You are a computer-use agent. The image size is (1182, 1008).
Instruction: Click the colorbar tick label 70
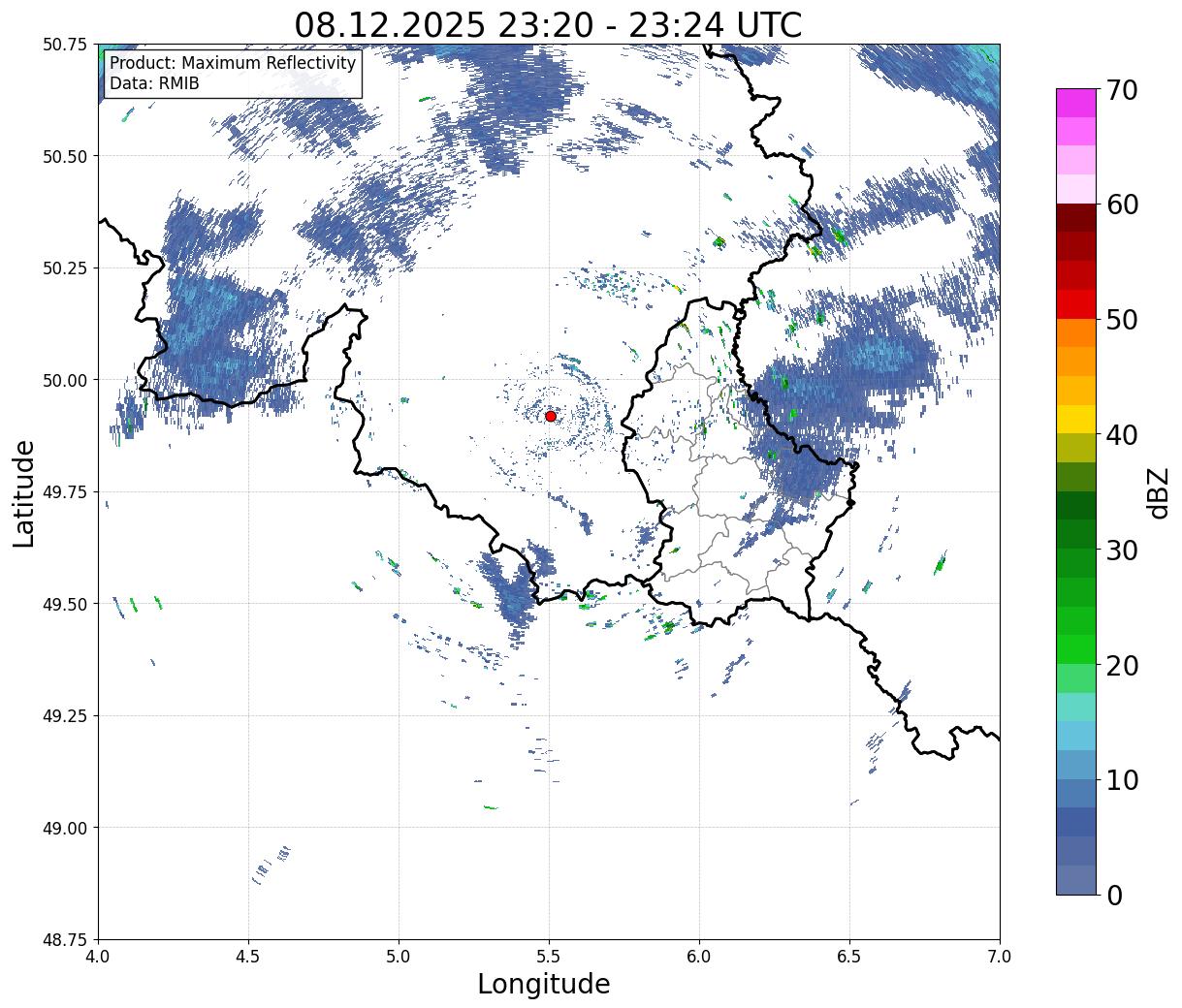[x=1124, y=90]
